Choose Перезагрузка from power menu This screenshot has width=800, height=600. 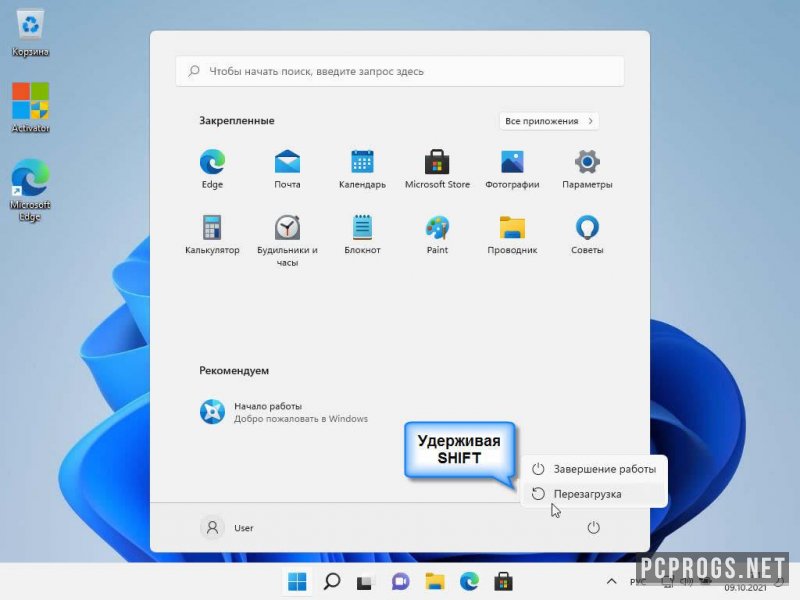coord(594,494)
